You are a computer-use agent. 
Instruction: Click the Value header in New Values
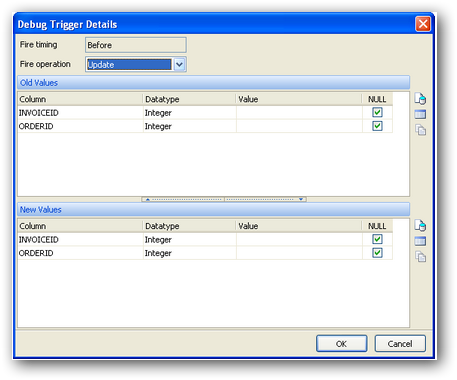tap(299, 226)
